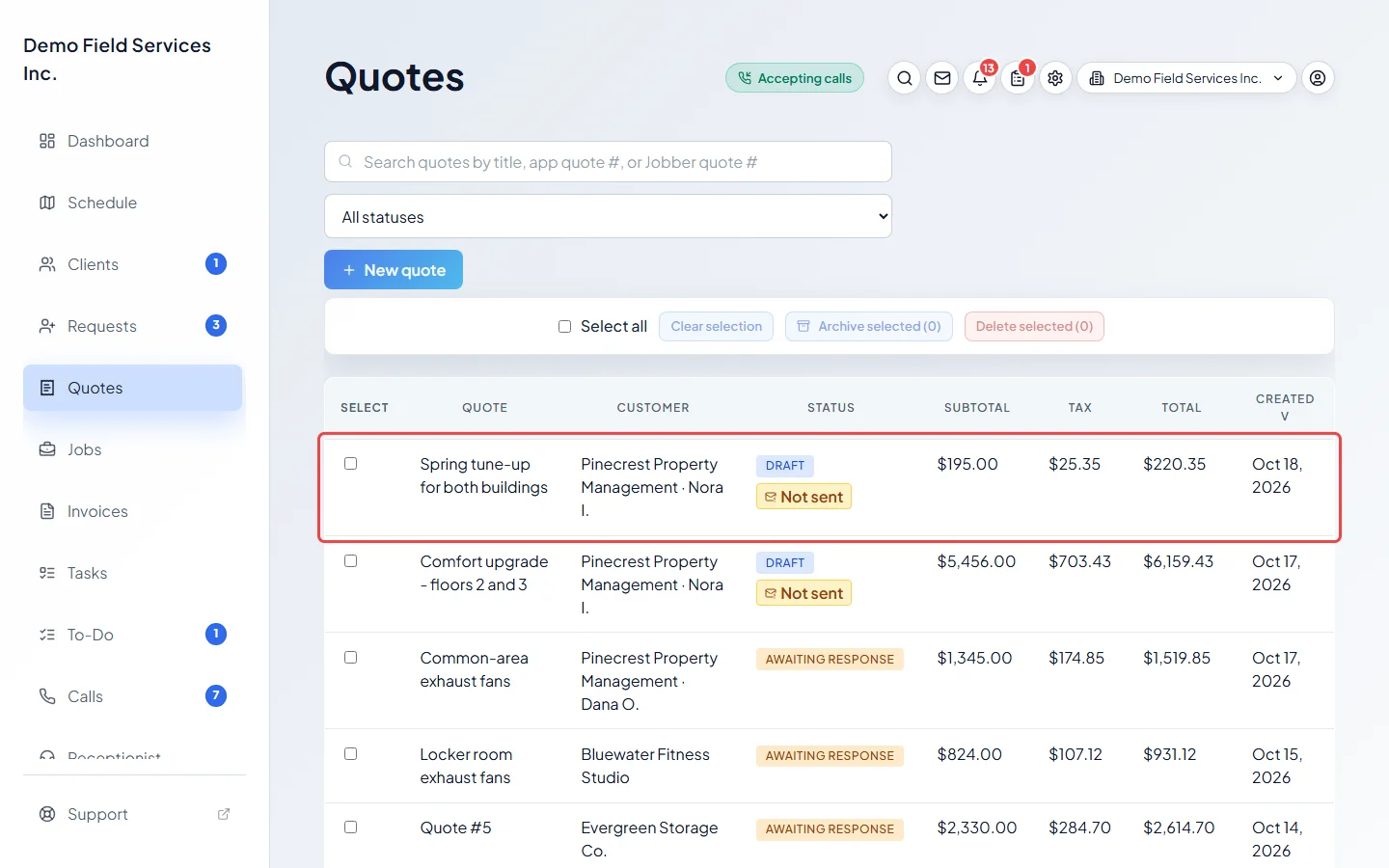Click the To-Do checklist icon
Screen dimensions: 1389x868
47,635
